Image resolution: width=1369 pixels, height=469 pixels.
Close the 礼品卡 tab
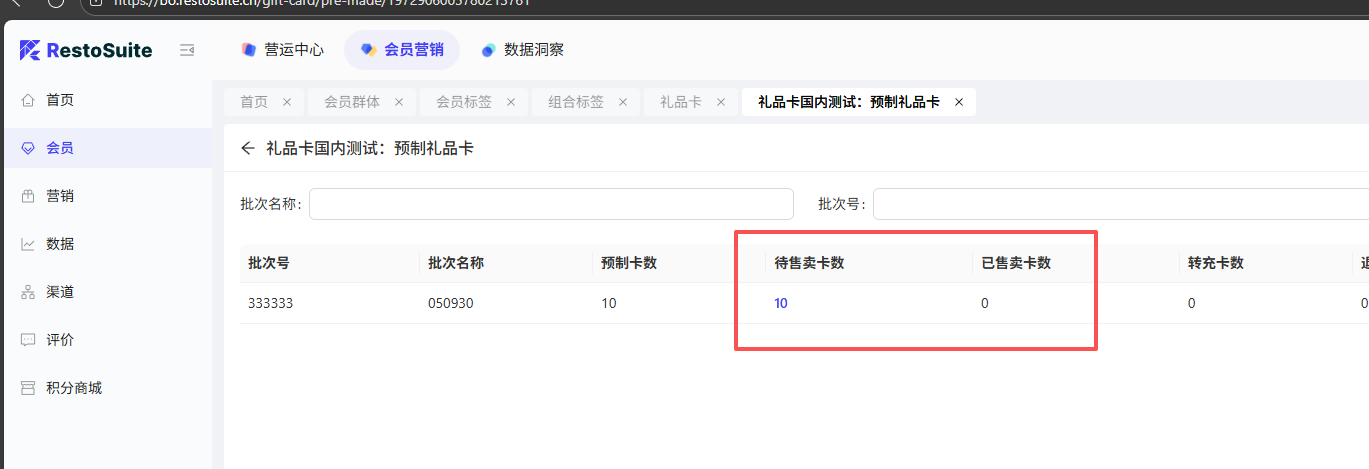pyautogui.click(x=720, y=102)
